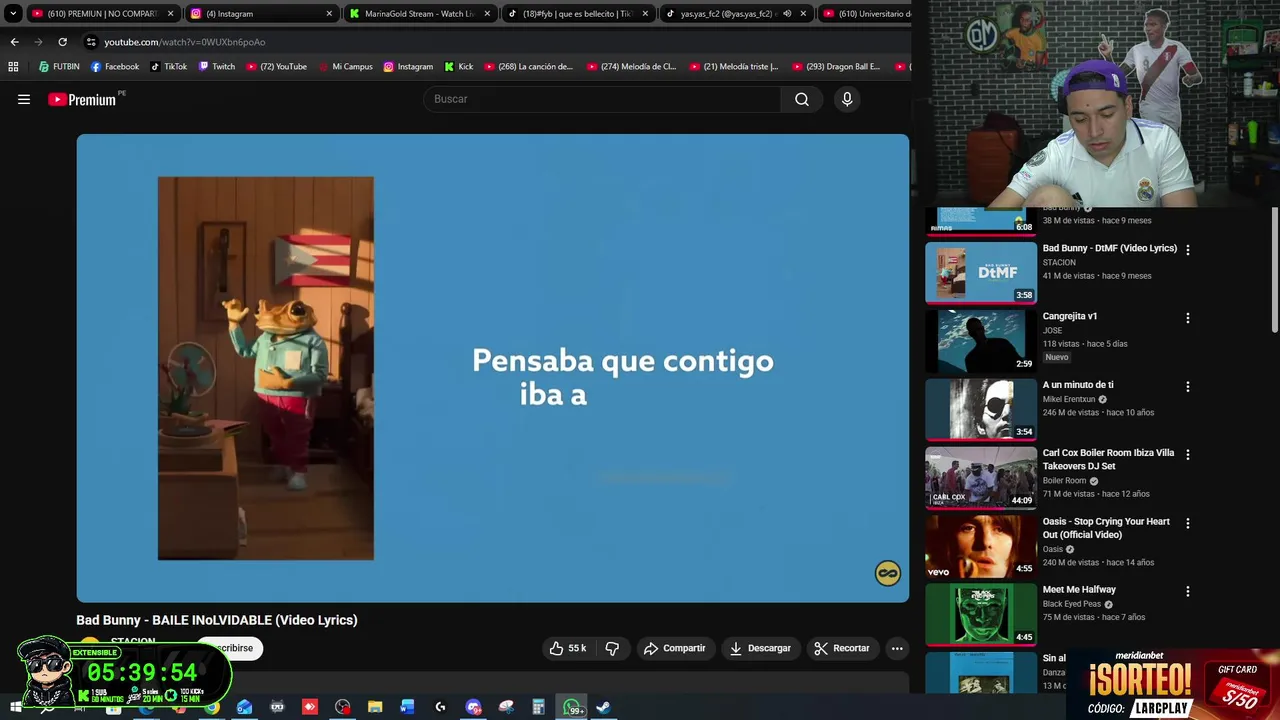This screenshot has height=720, width=1280.
Task: Open Twitch bookmark
Action: click(217, 67)
